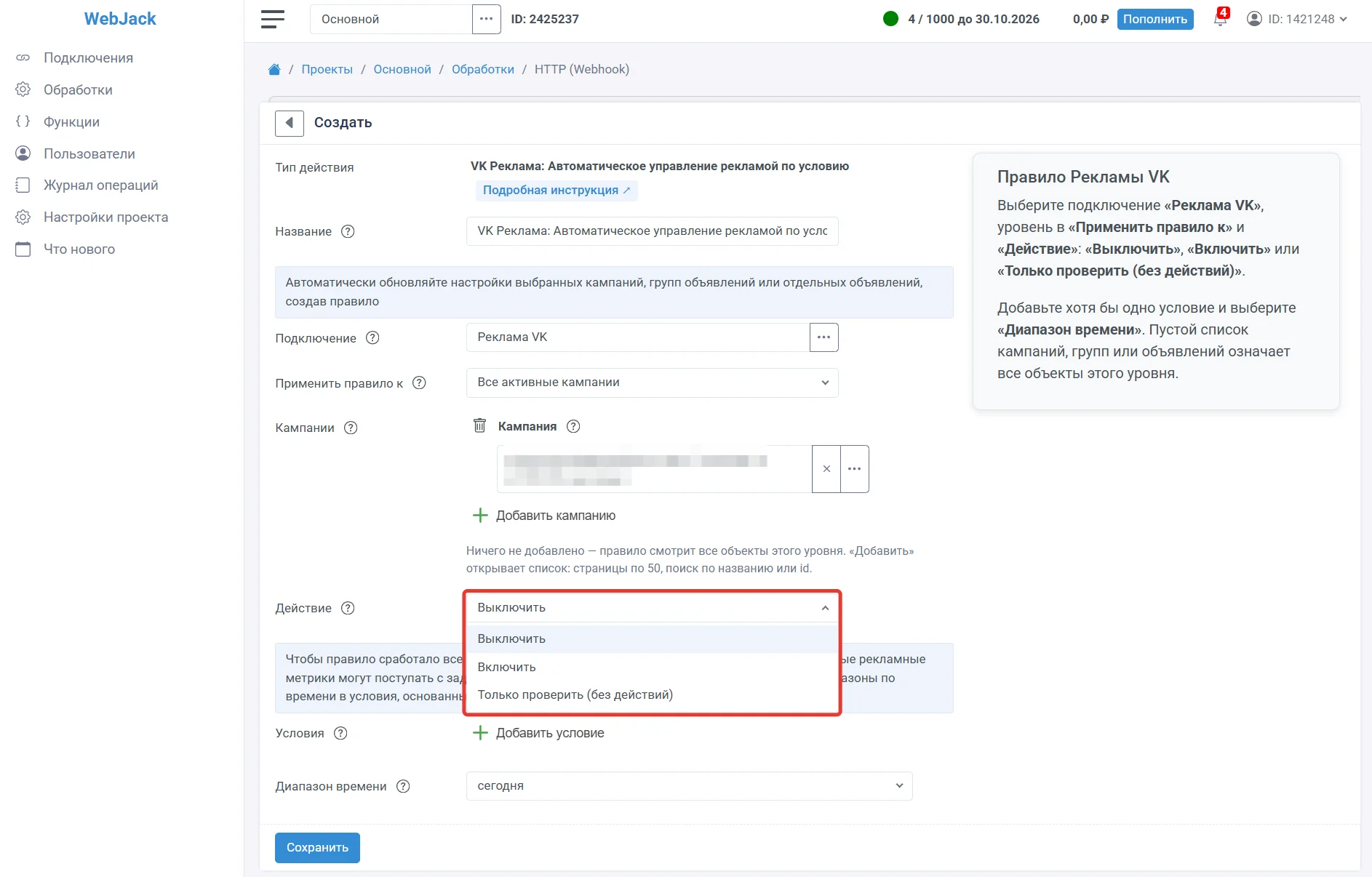Open Диапазон времени dropdown
The width and height of the screenshot is (1372, 877).
(689, 786)
